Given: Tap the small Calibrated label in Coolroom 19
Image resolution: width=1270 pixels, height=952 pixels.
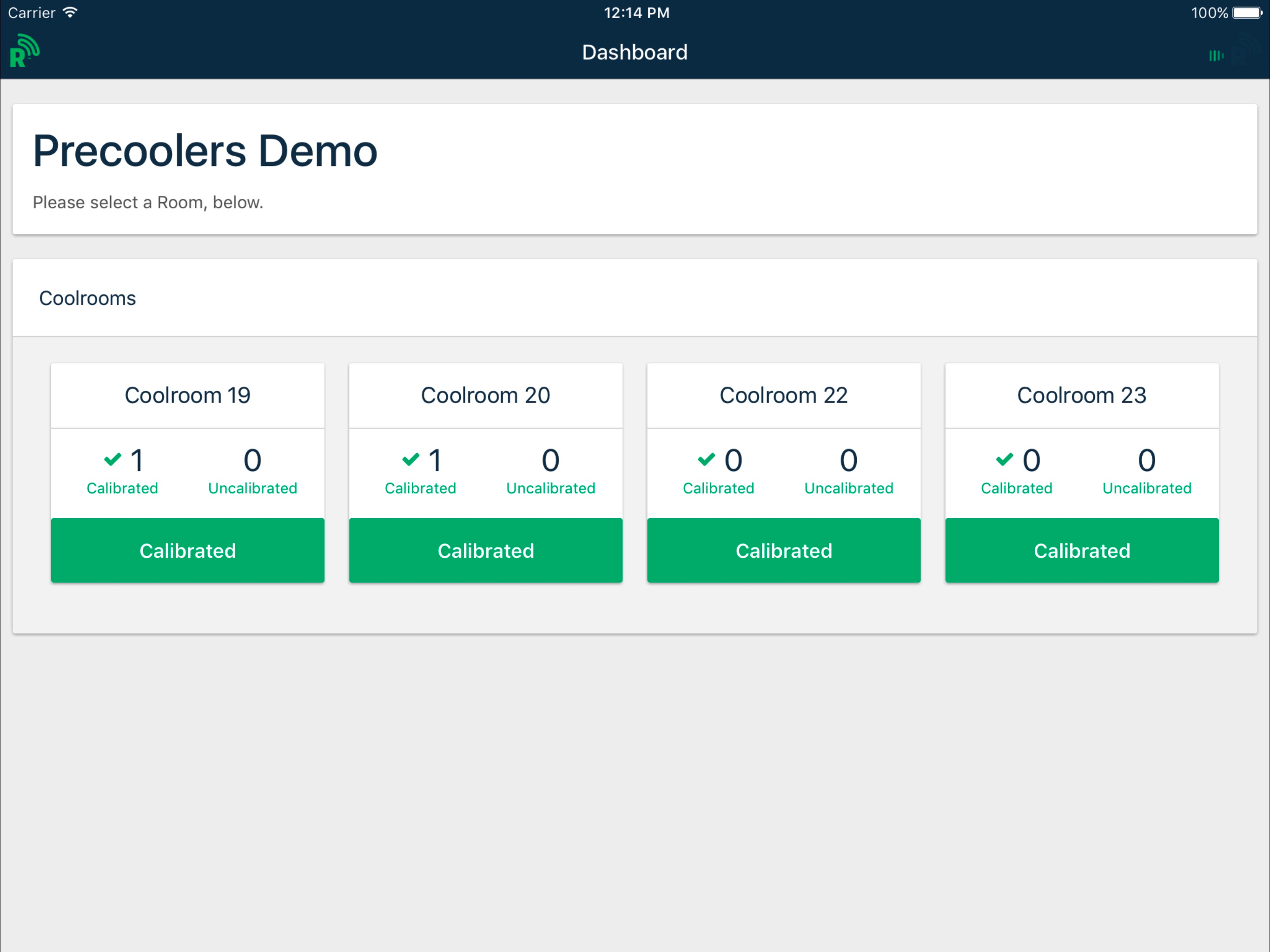Looking at the screenshot, I should coord(122,488).
